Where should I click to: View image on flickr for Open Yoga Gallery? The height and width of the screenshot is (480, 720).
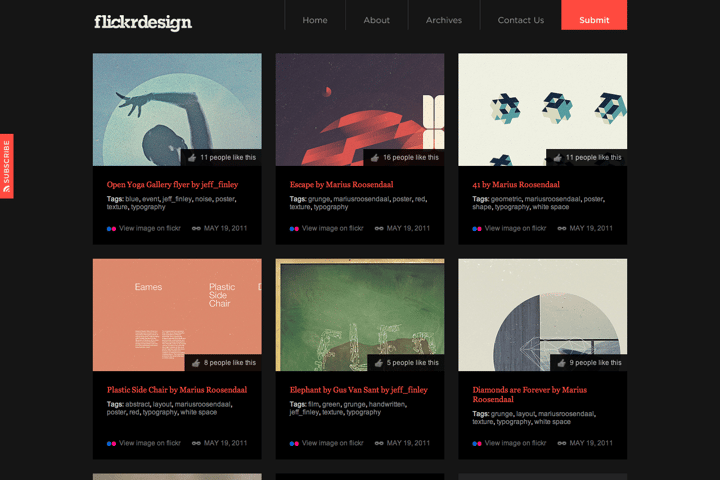click(x=150, y=228)
